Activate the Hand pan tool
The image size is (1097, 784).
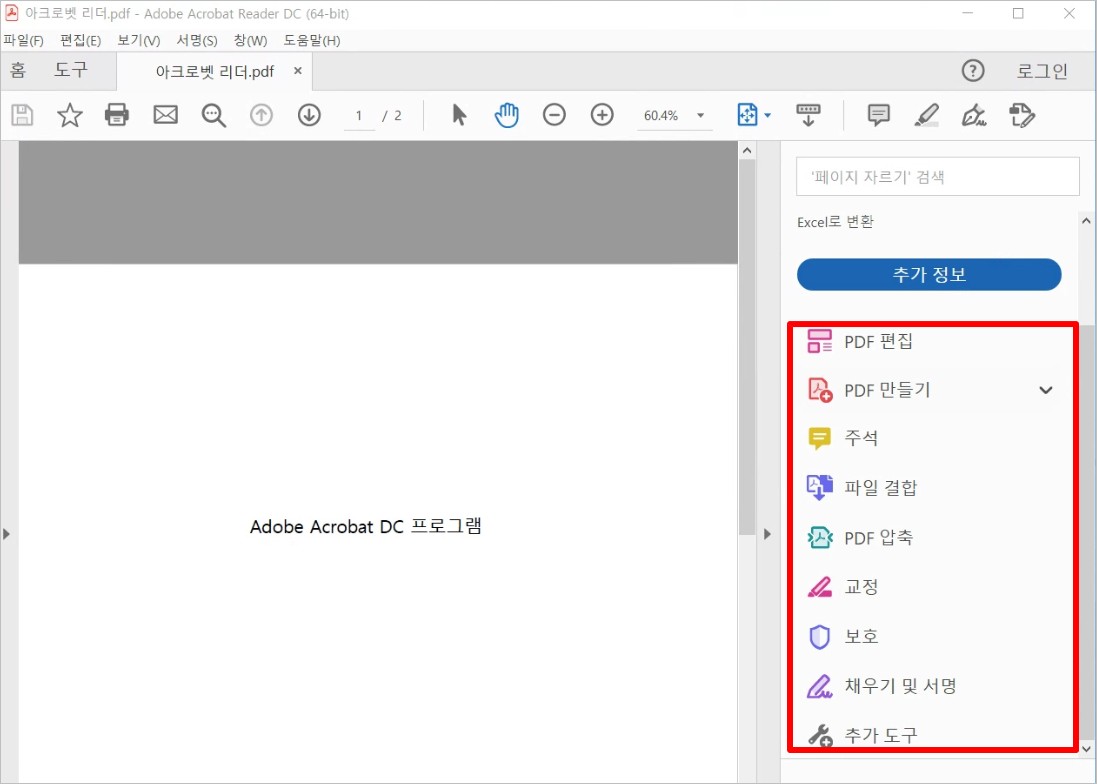point(507,115)
